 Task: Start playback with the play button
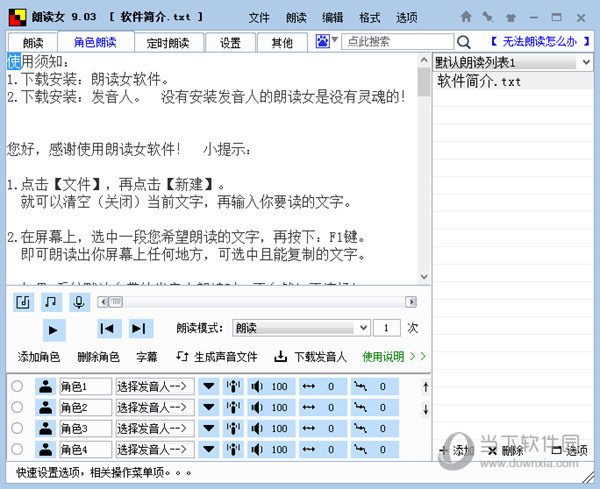(x=54, y=329)
